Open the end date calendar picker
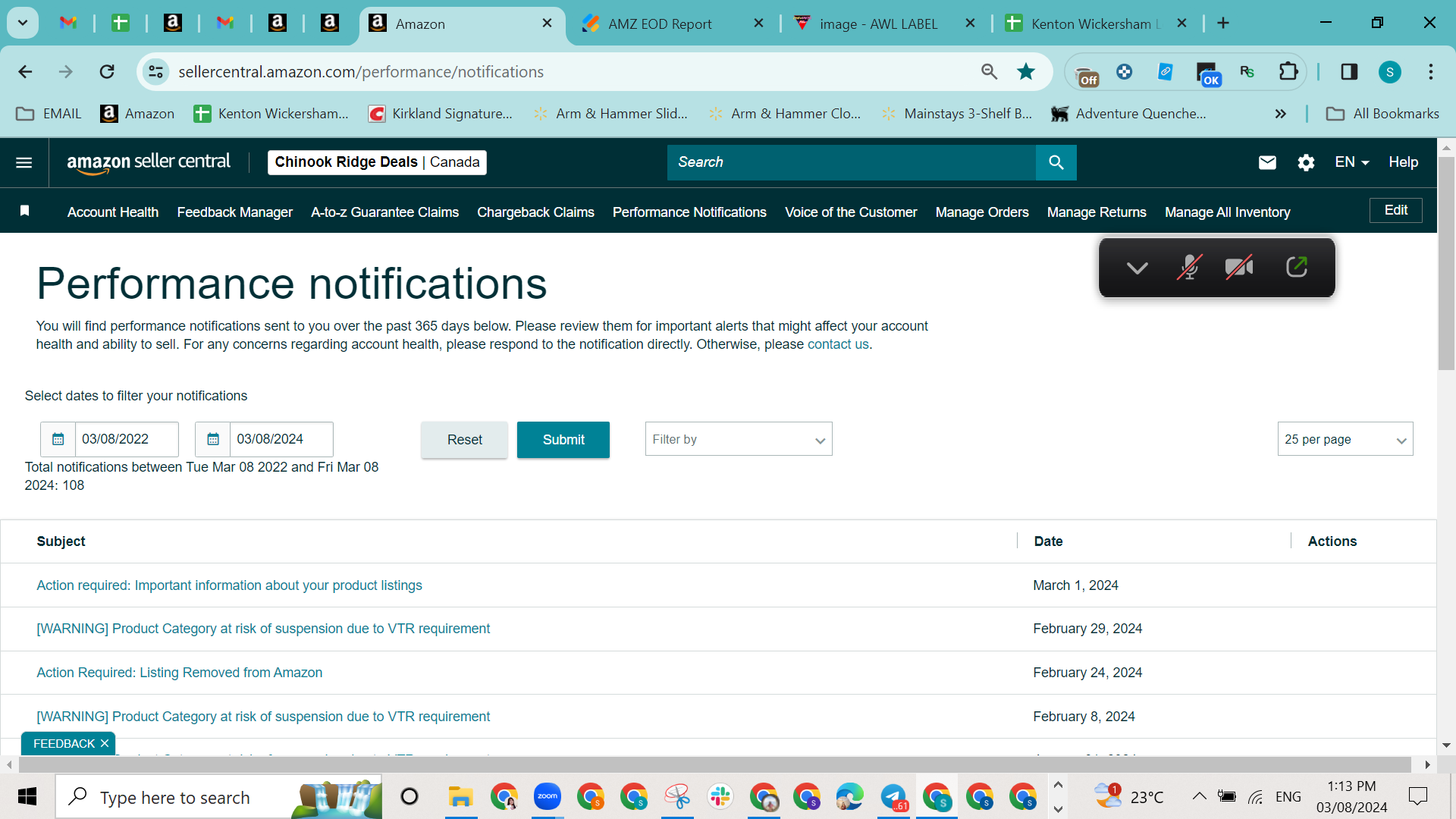Screen dimensions: 1456x819 point(213,439)
